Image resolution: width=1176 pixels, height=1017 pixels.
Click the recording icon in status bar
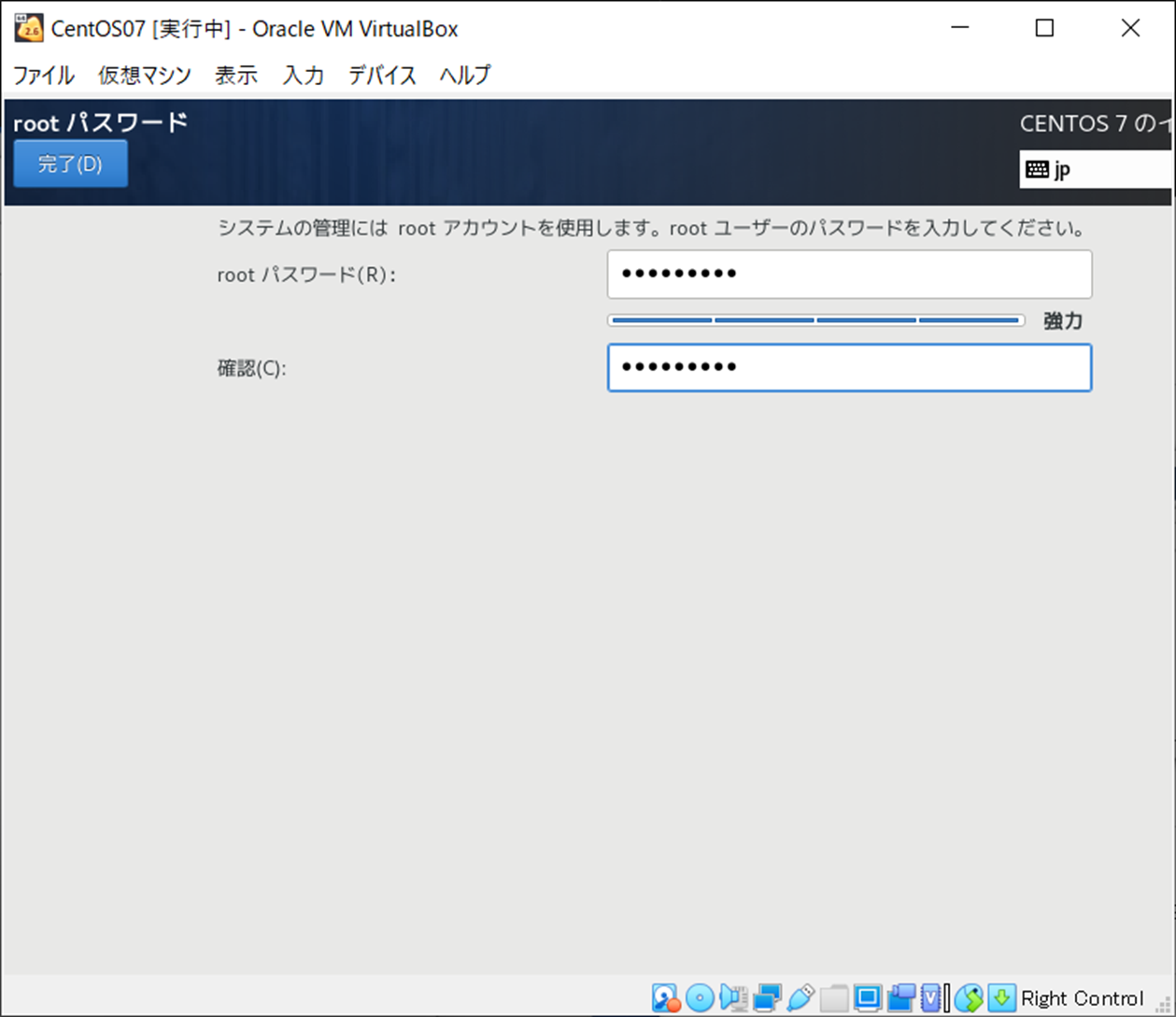(x=901, y=998)
